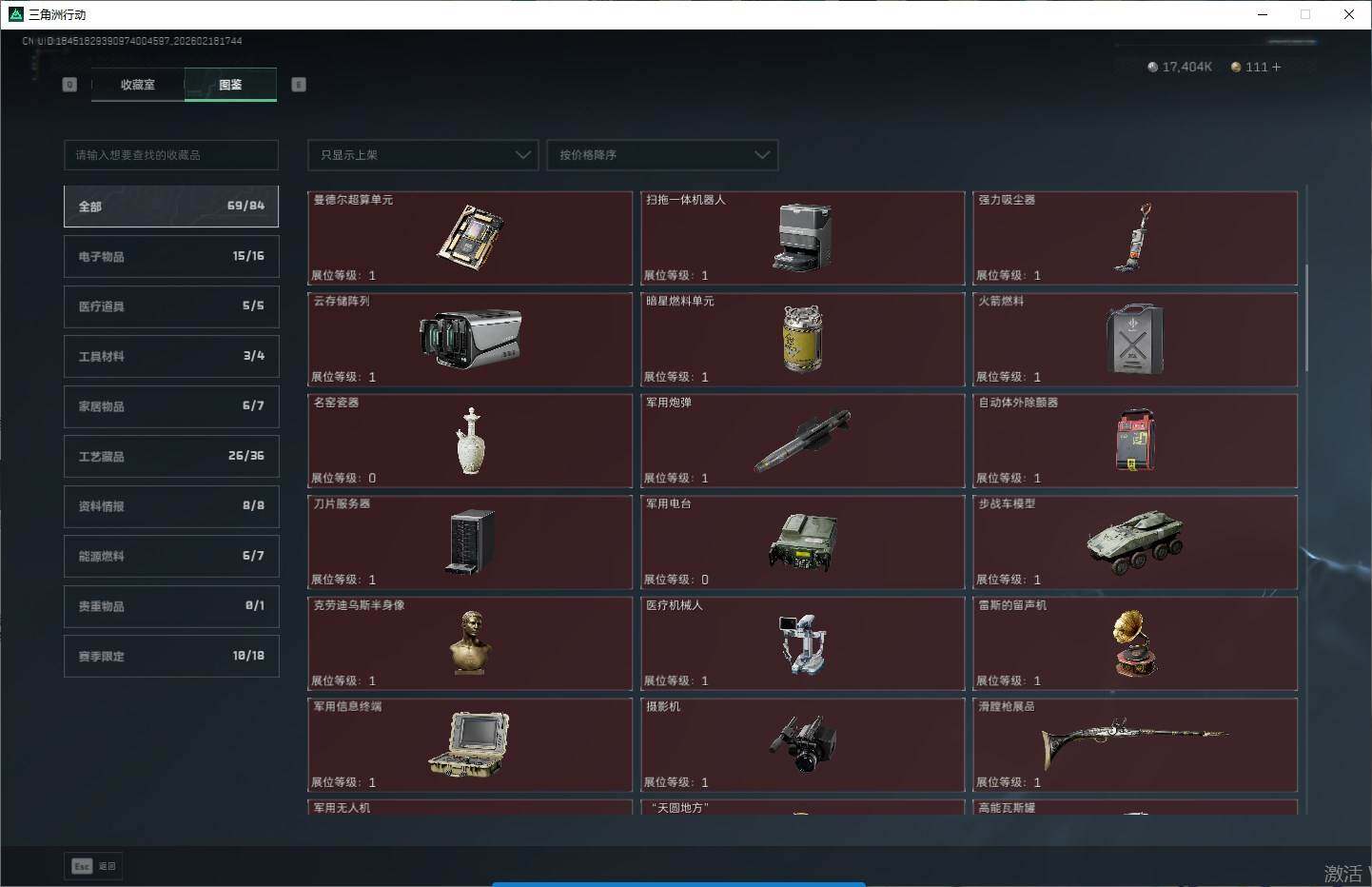Select the 图鉴 tab
Screen dimensions: 1372x887
(x=230, y=85)
